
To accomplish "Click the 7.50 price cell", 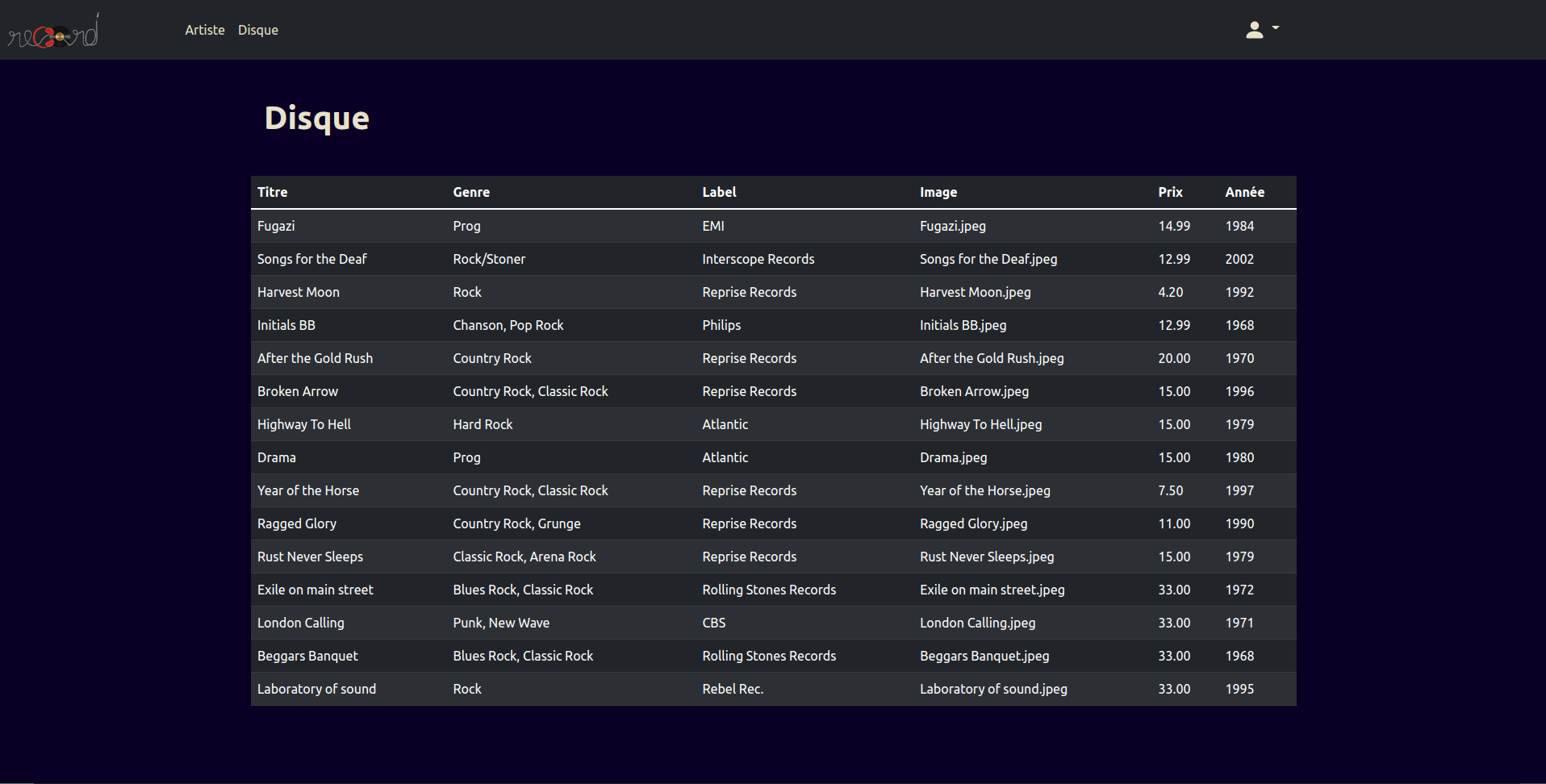I will click(x=1171, y=490).
